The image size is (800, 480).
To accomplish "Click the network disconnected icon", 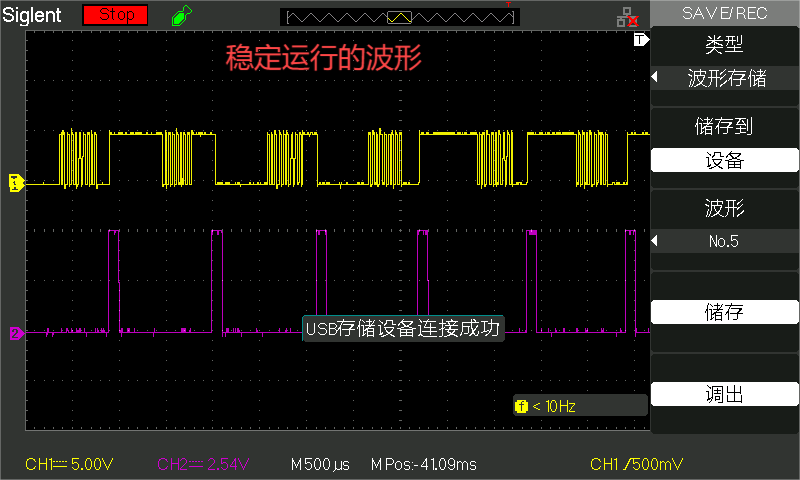I will tap(628, 17).
